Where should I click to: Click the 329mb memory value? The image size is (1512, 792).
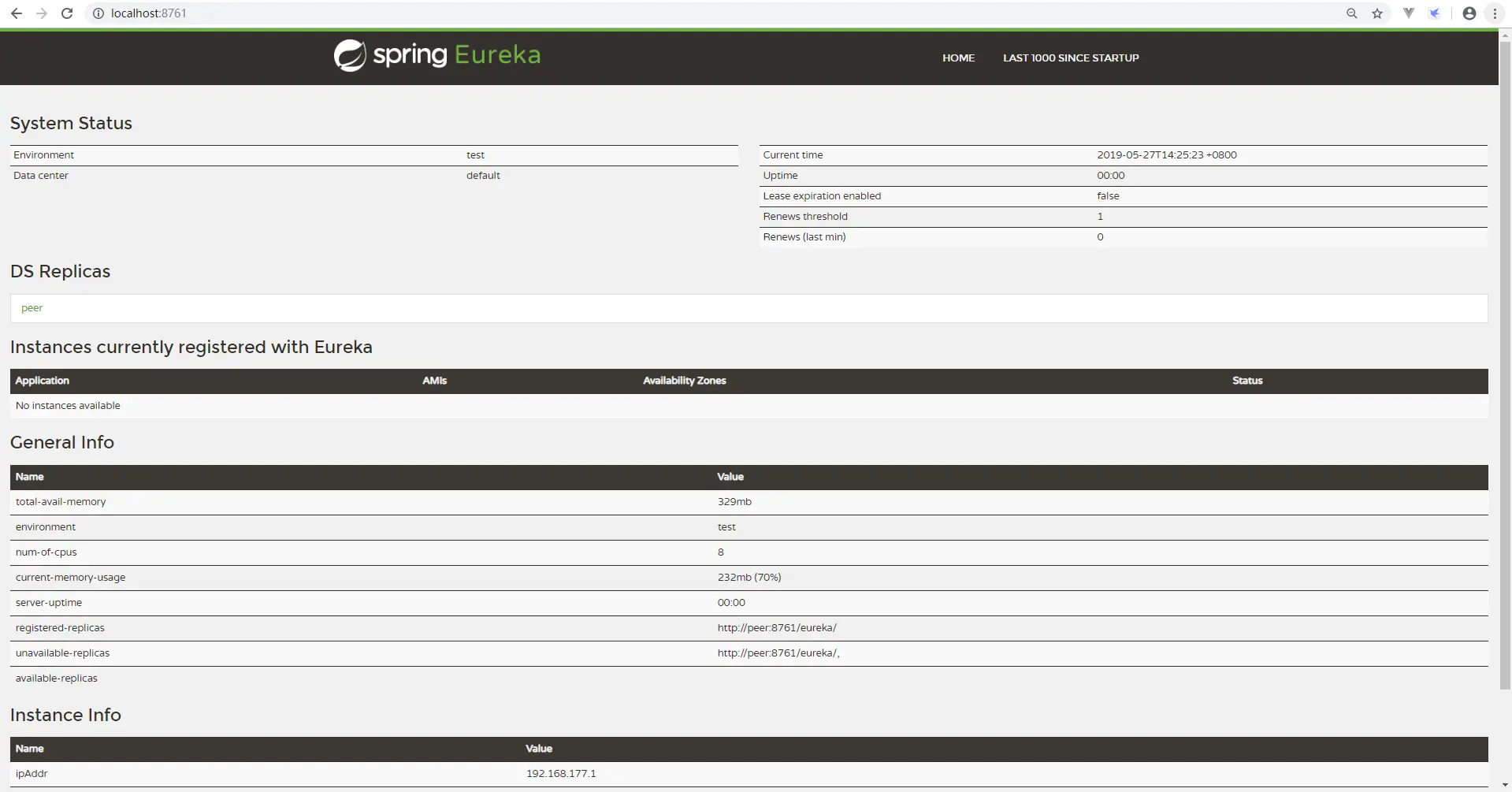[734, 502]
